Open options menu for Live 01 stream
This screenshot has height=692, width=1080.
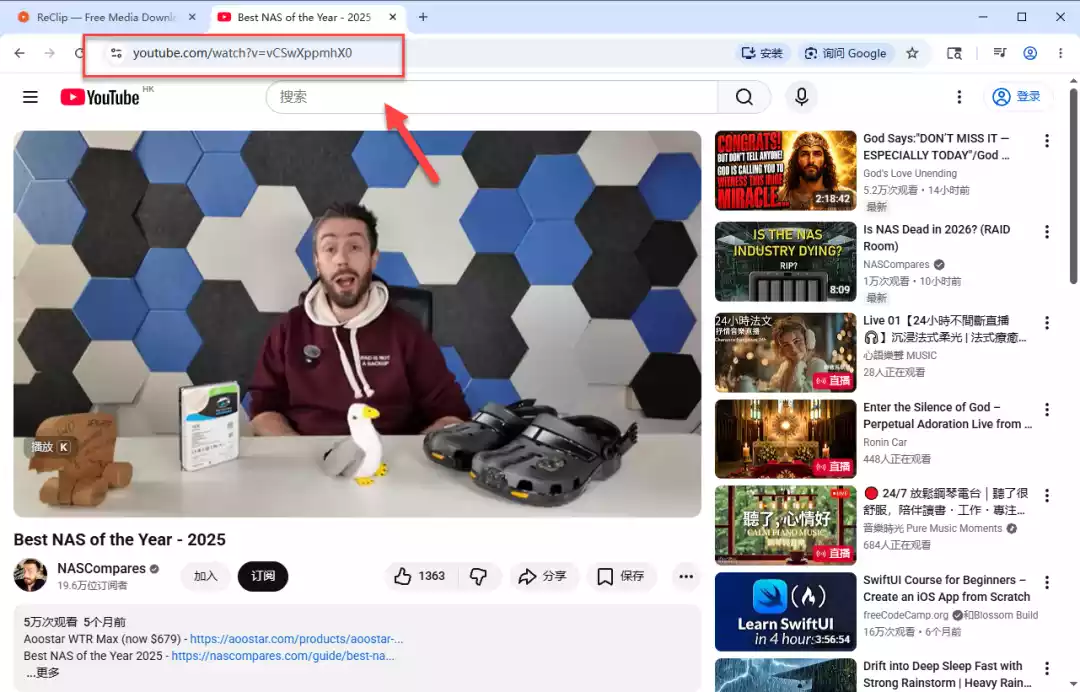[x=1047, y=323]
